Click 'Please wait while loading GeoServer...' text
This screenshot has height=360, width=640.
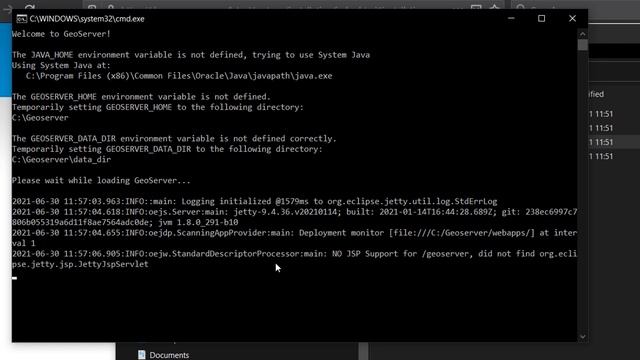(x=101, y=180)
